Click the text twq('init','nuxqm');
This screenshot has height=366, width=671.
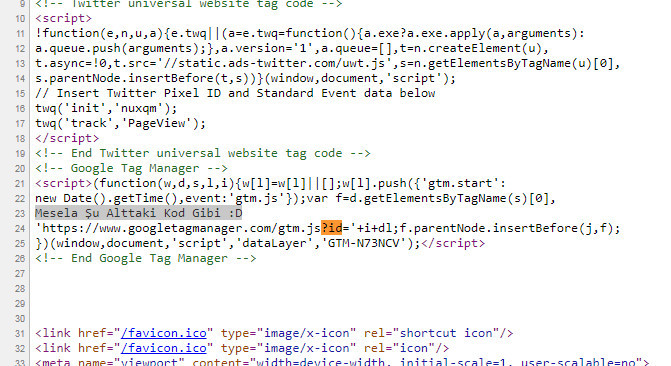tap(106, 108)
